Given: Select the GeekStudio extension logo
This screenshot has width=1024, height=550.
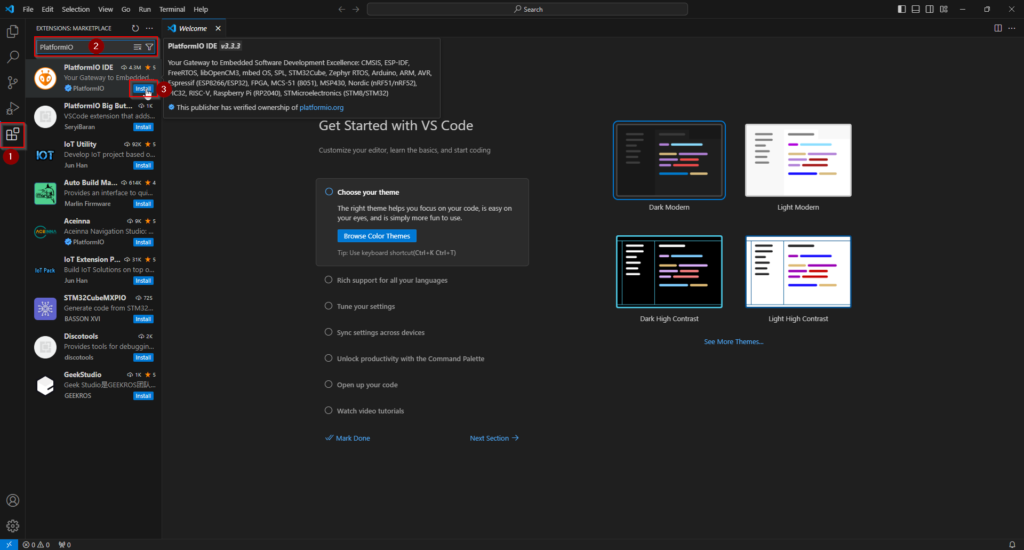Looking at the screenshot, I should 45,385.
